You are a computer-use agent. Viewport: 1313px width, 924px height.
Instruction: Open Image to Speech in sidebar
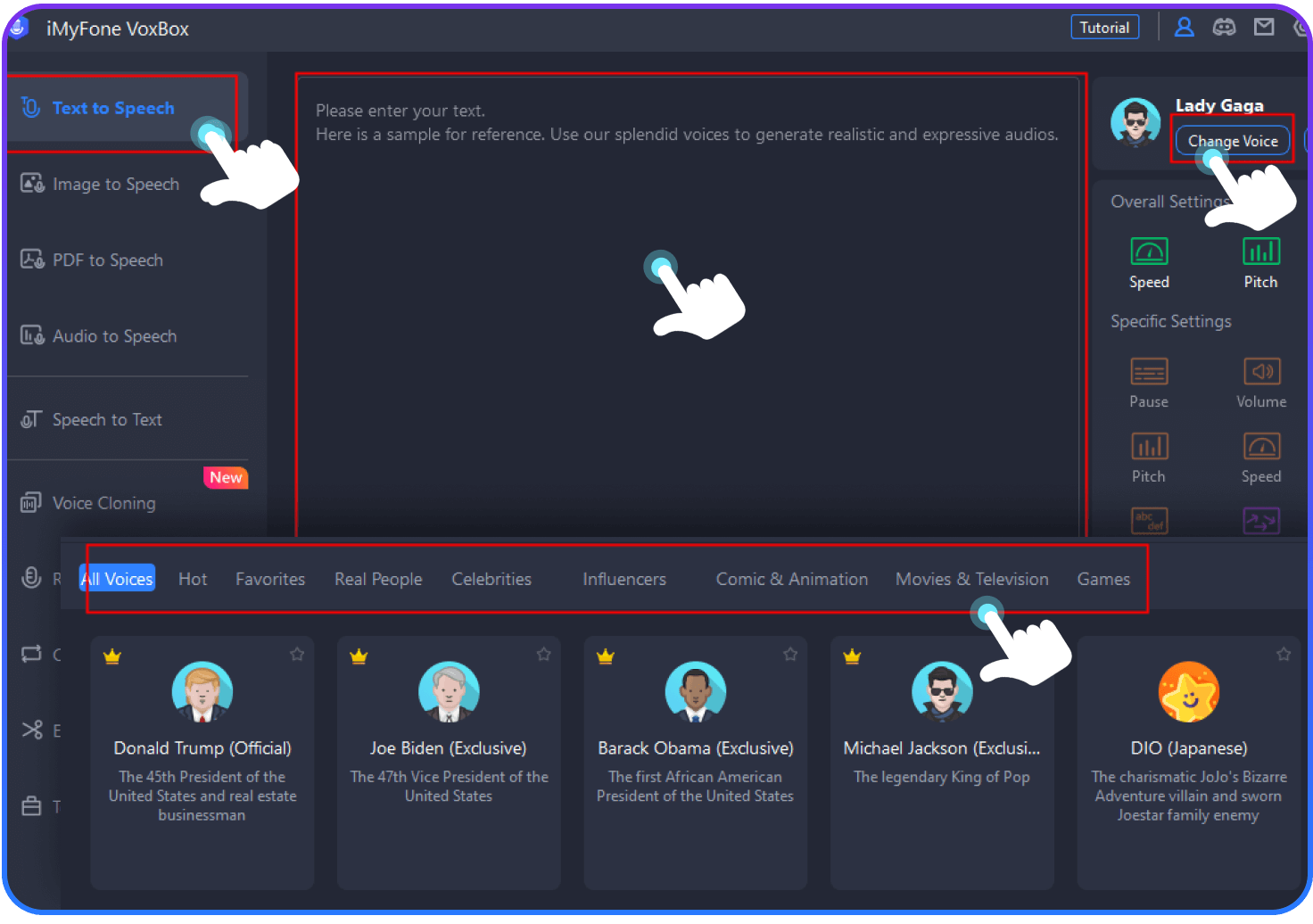[x=115, y=184]
